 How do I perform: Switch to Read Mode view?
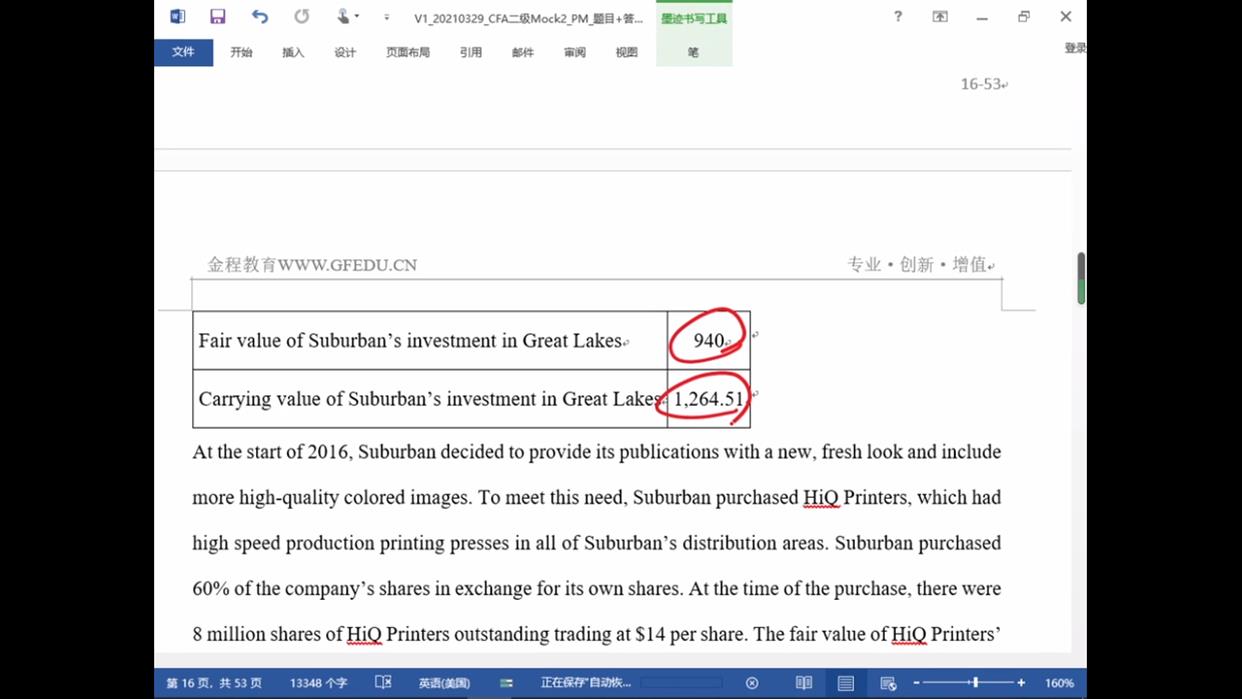[x=804, y=683]
